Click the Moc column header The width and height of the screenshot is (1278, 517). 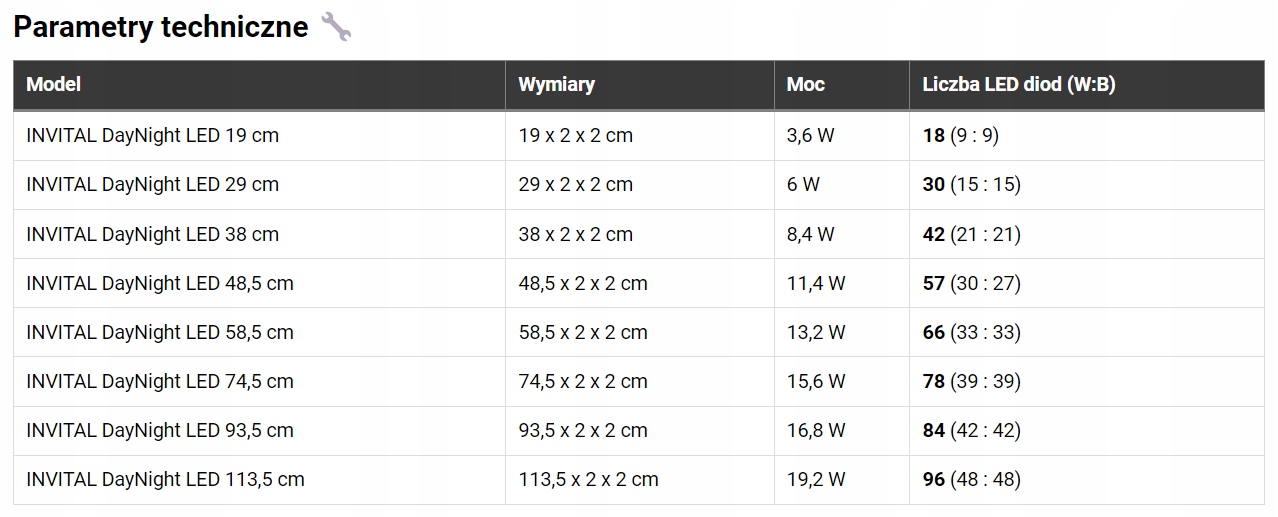click(806, 84)
